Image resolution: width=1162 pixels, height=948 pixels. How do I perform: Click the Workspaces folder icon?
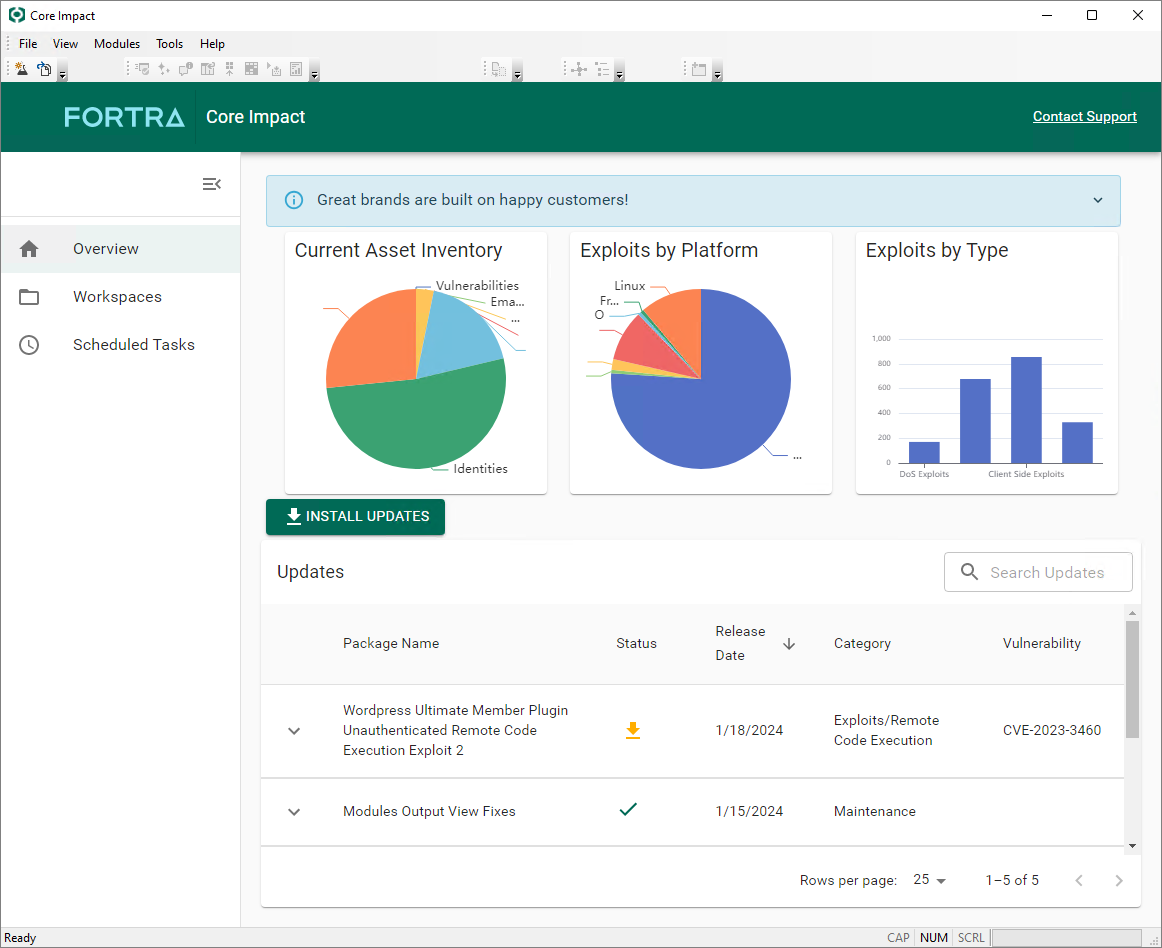pyautogui.click(x=29, y=297)
